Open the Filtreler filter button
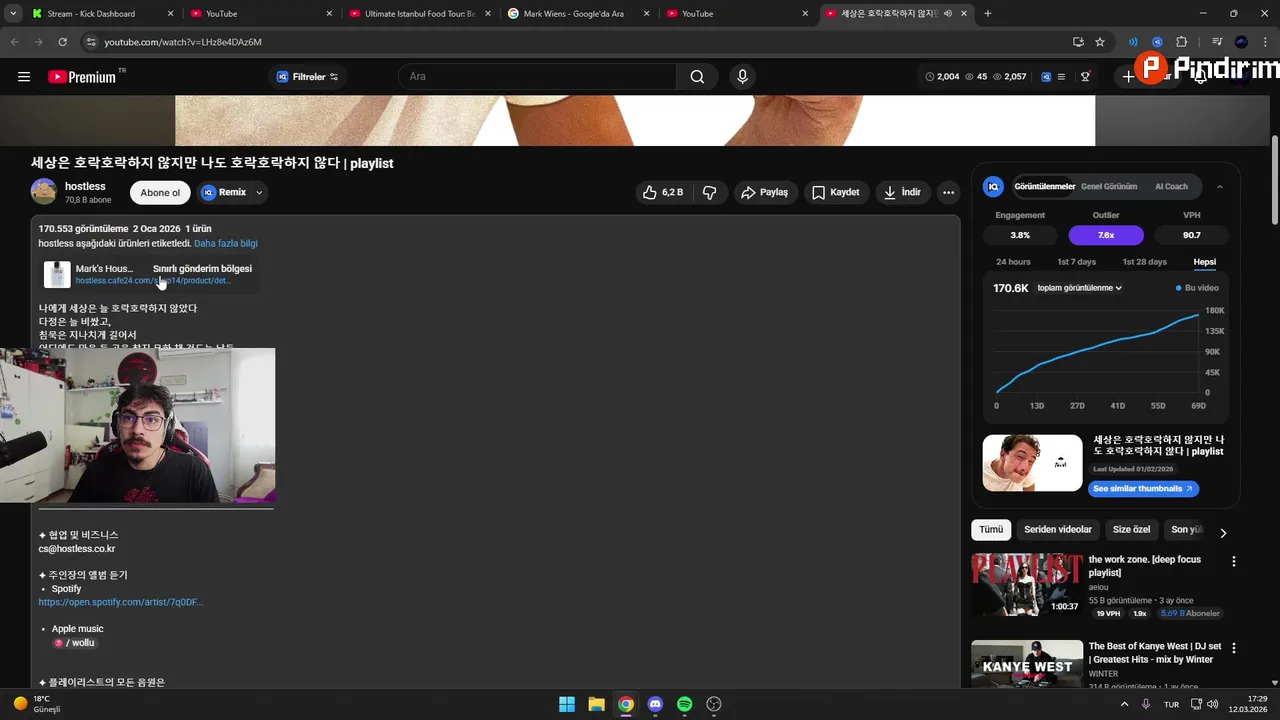This screenshot has height=720, width=1280. (307, 77)
